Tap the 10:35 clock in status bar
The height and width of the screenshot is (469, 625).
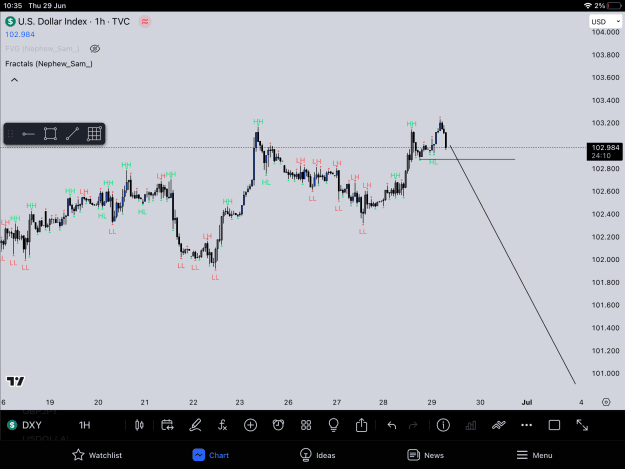click(x=13, y=6)
